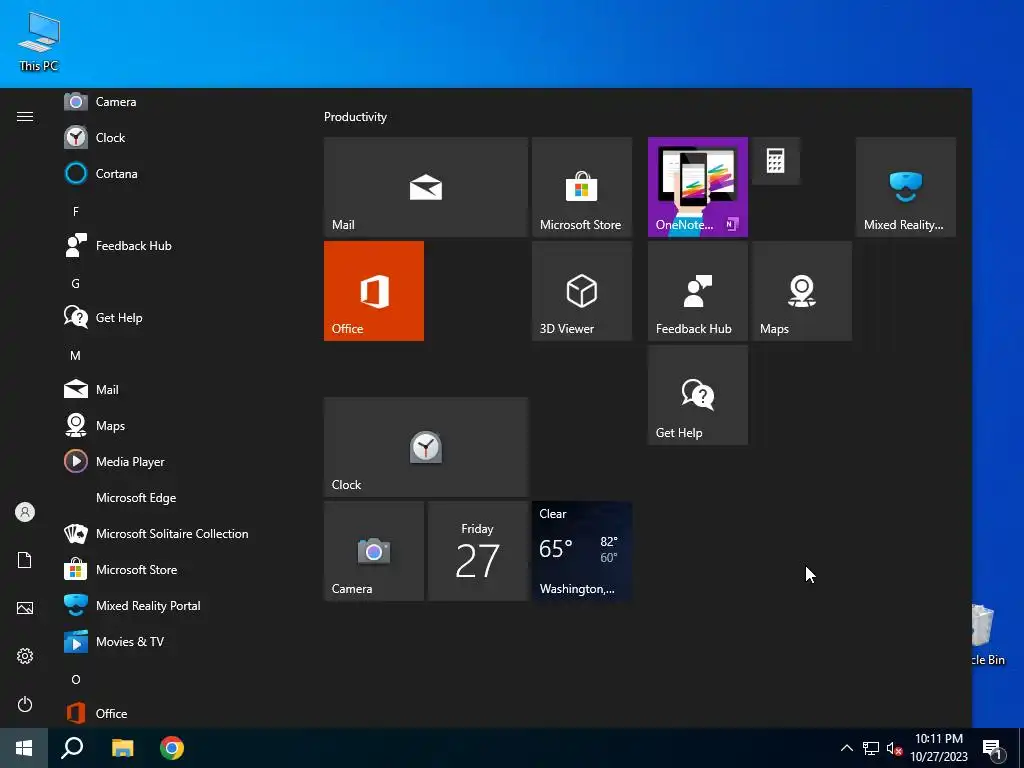Click the letter F section header
The width and height of the screenshot is (1024, 768).
[x=76, y=212]
